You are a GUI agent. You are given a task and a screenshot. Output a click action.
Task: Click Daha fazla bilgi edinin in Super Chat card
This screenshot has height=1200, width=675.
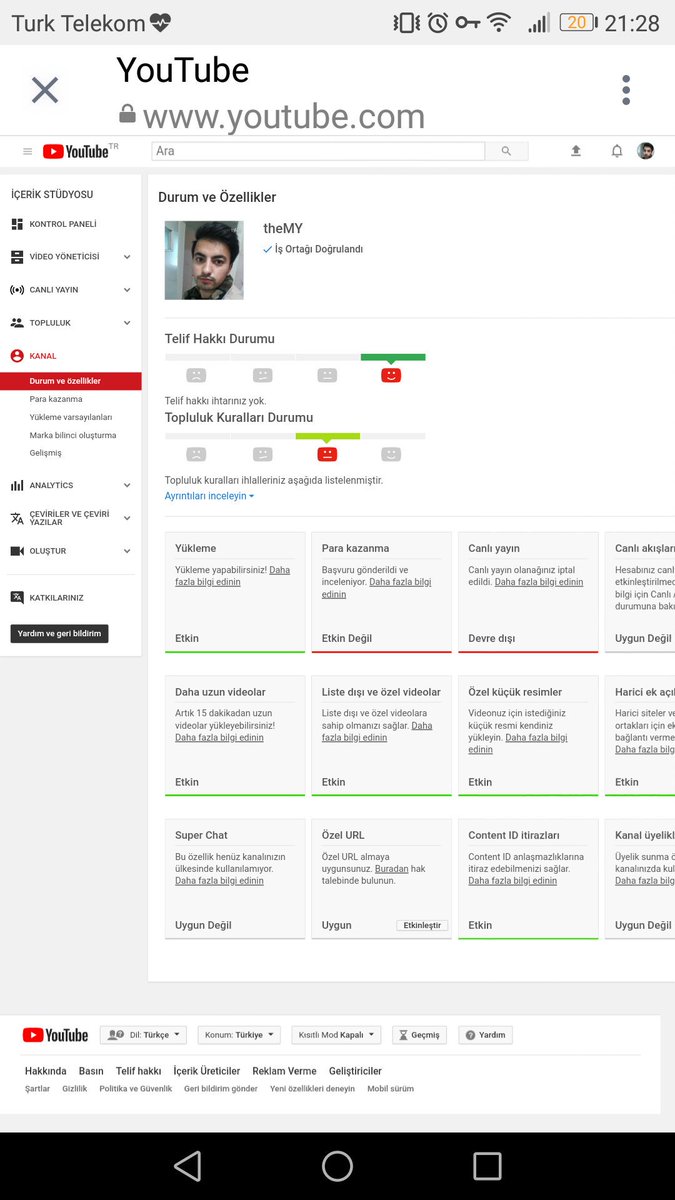coord(219,881)
